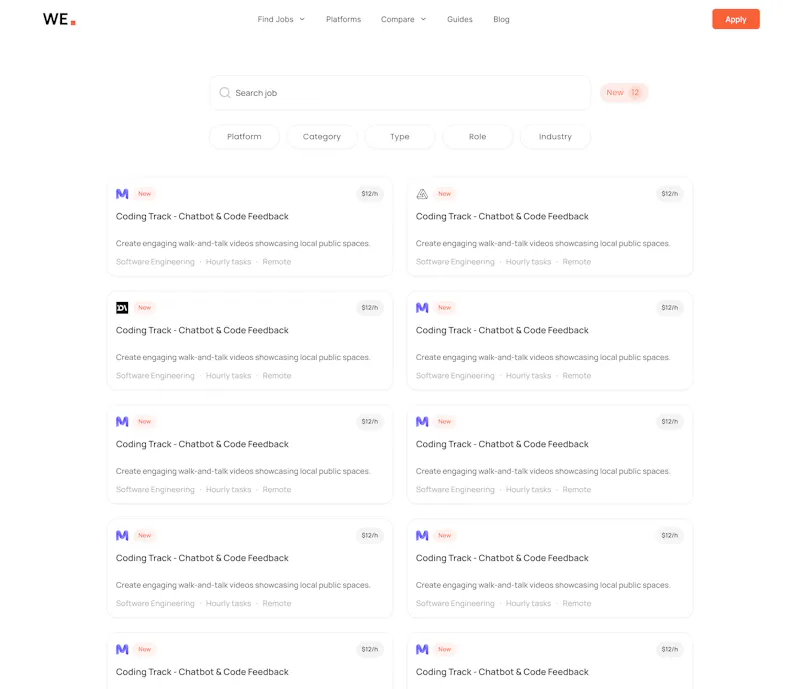The image size is (800, 689).
Task: Click the black square D platform logo
Action: pyautogui.click(x=122, y=308)
